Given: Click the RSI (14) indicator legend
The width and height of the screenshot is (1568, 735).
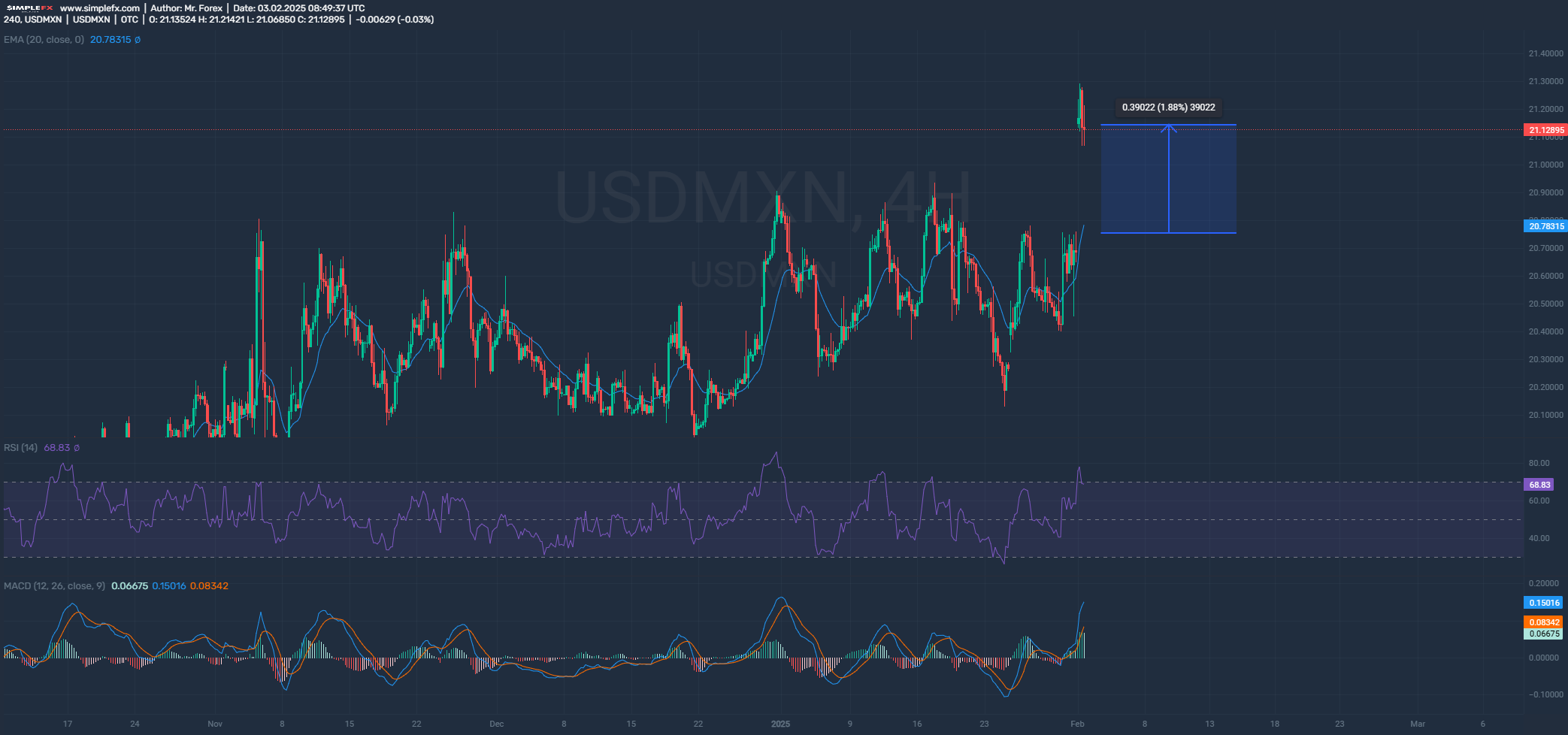Looking at the screenshot, I should (x=20, y=448).
